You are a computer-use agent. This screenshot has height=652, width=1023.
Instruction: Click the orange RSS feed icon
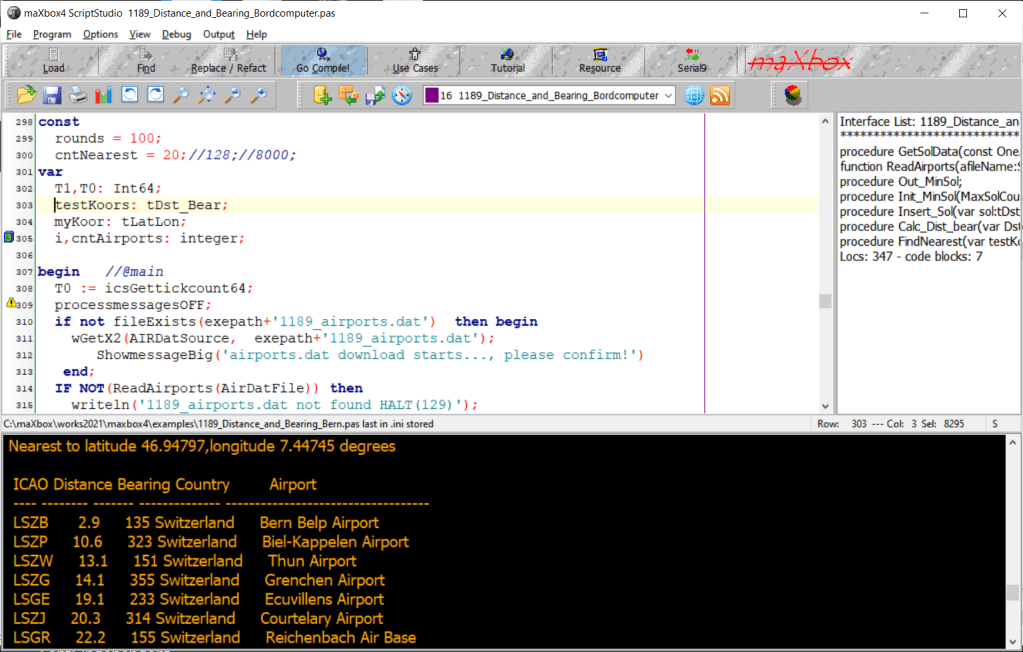tap(719, 95)
